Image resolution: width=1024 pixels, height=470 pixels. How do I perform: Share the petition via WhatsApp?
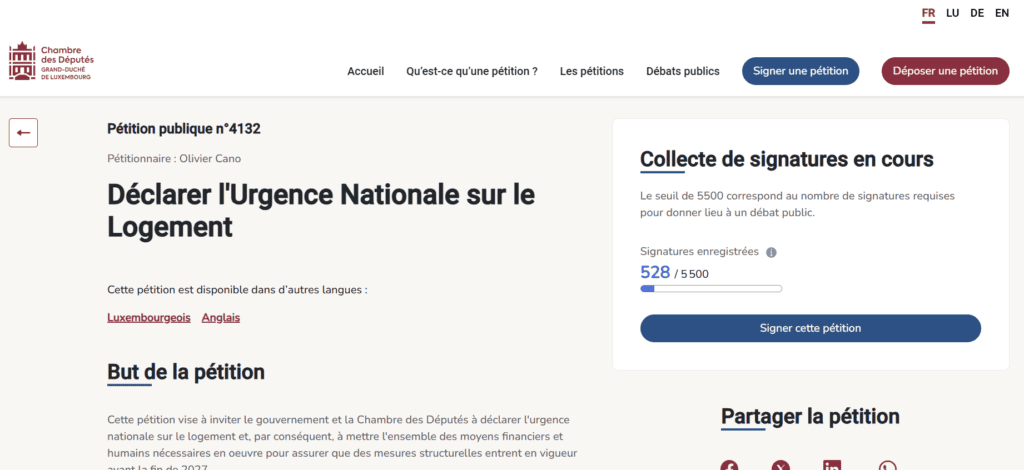(887, 465)
